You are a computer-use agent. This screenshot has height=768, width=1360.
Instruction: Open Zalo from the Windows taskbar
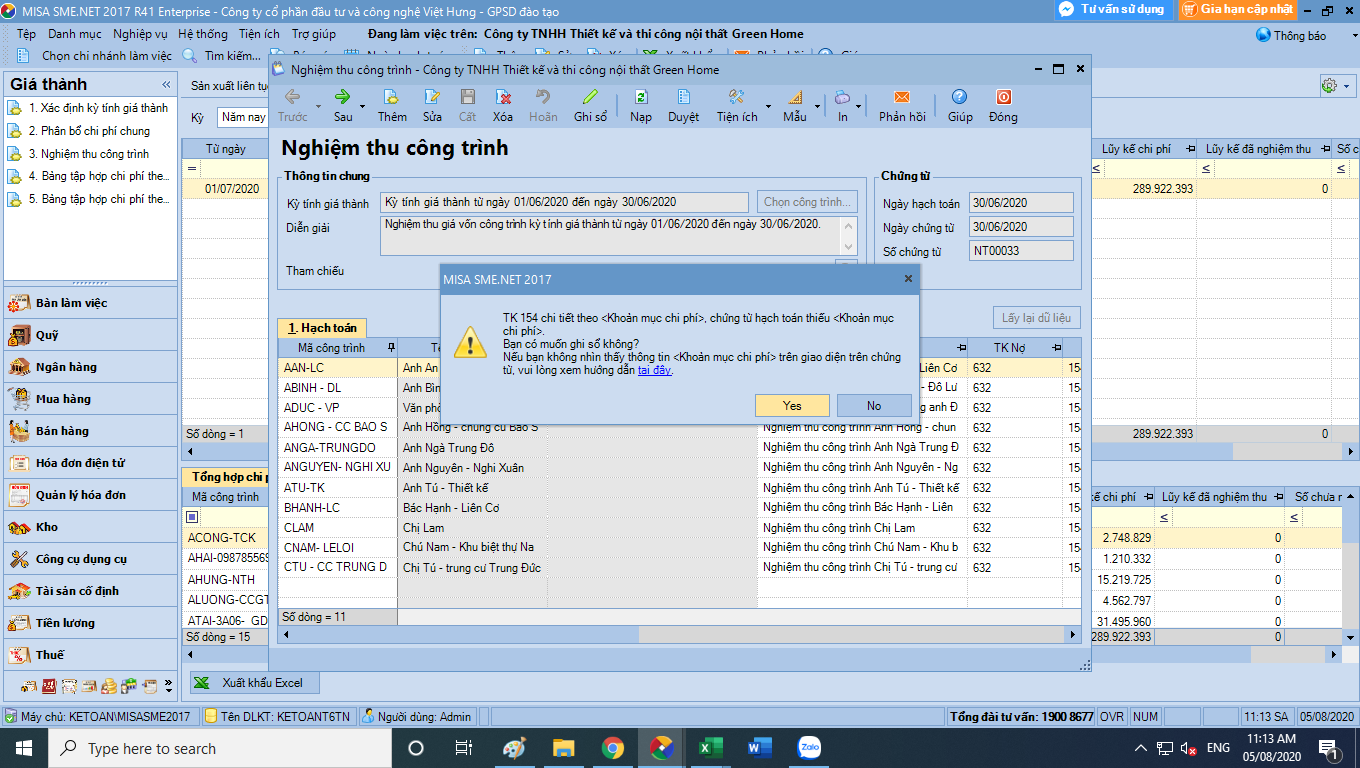pyautogui.click(x=809, y=747)
